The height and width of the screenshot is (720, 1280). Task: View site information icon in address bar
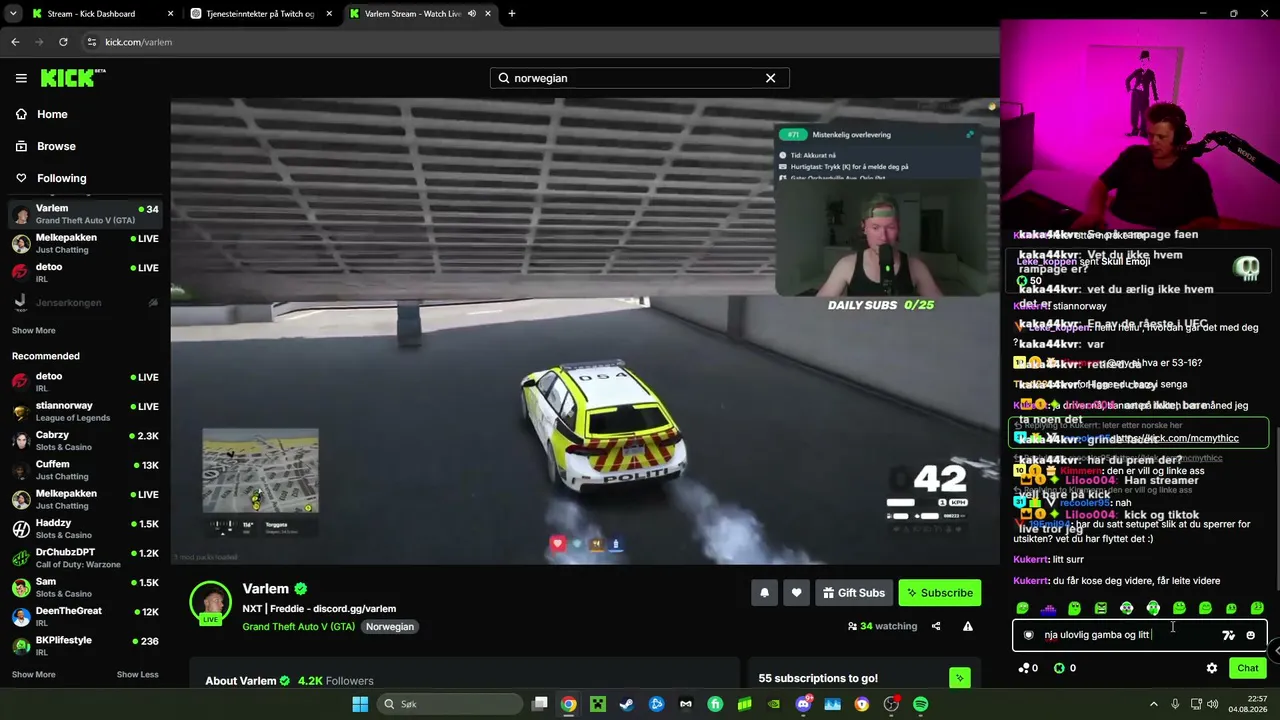pos(92,42)
